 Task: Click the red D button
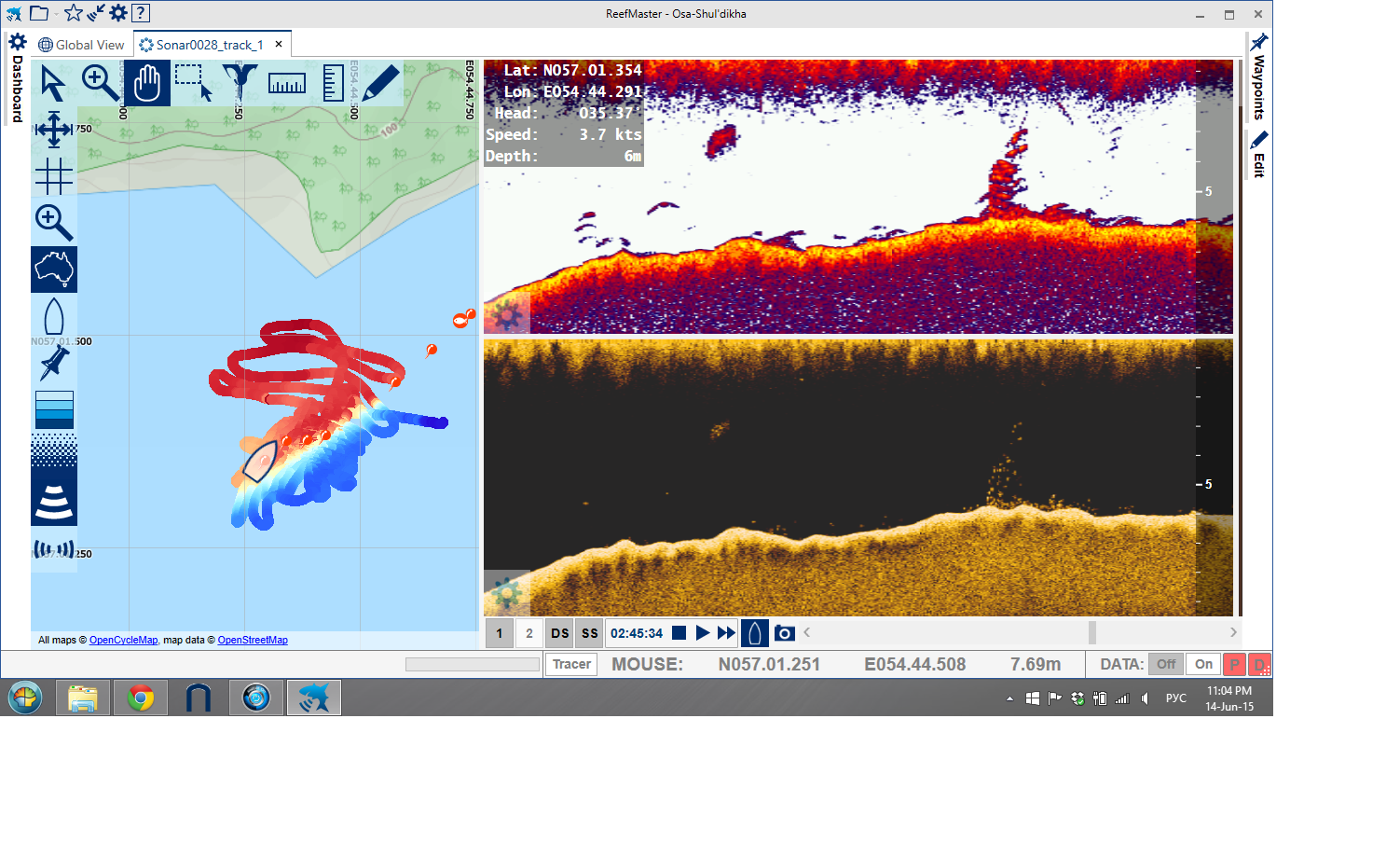(1259, 664)
